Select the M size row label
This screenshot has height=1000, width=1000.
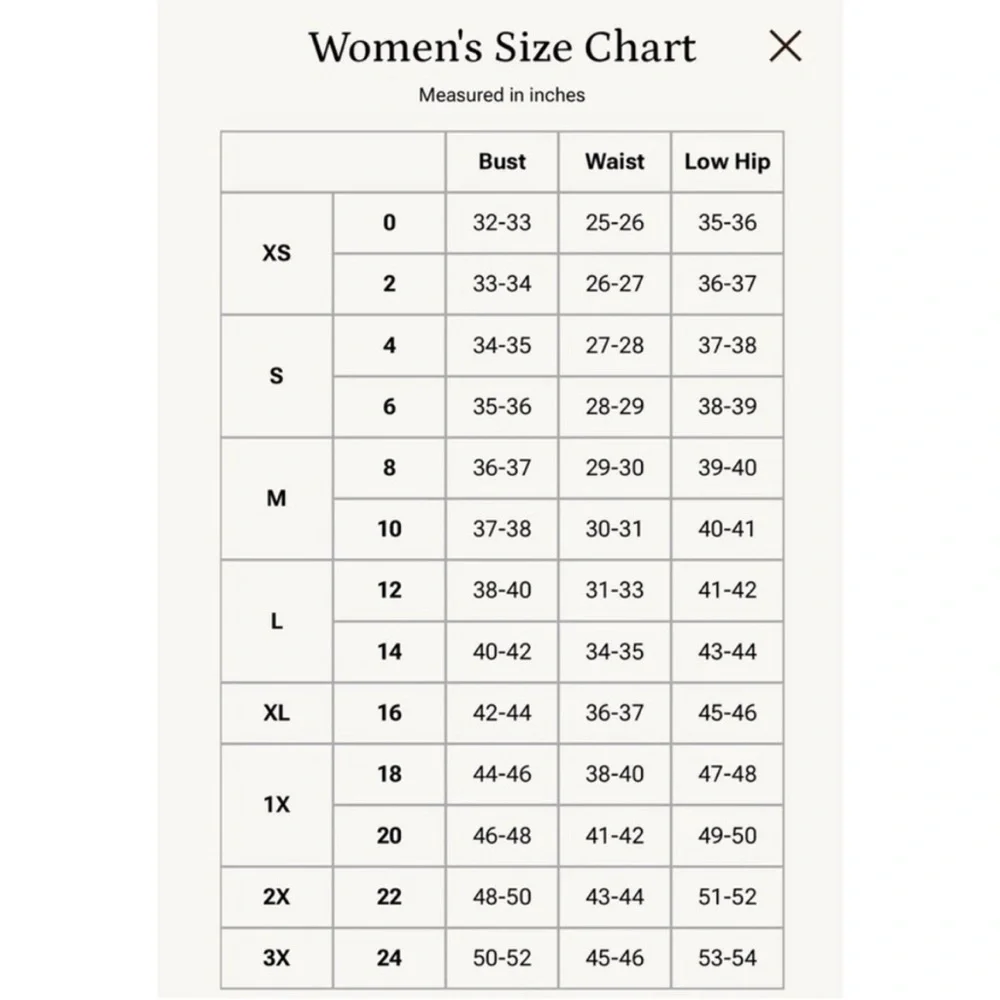[x=277, y=498]
